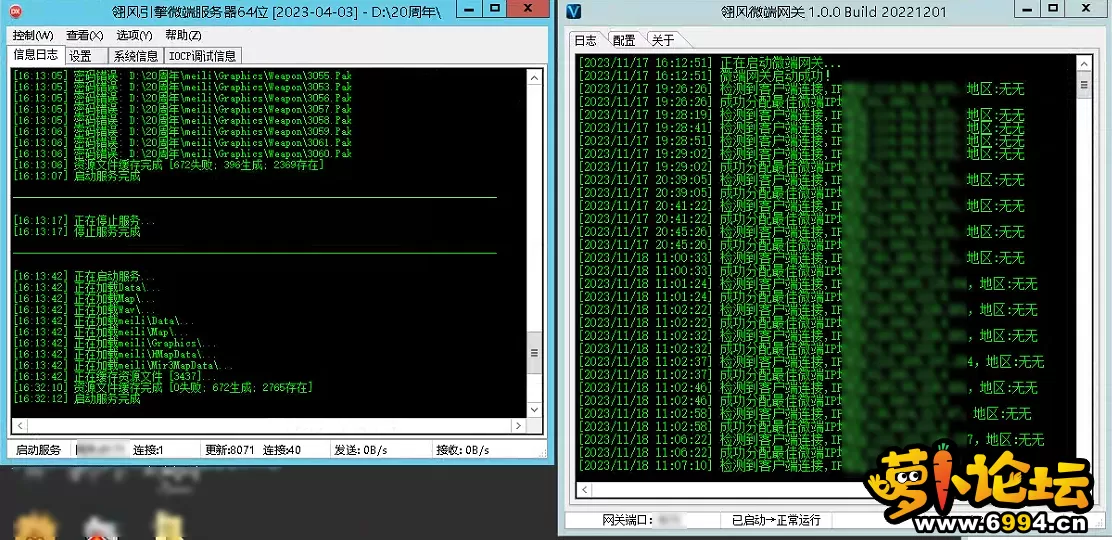Click the right arrow of the server log horizontal scrollbar
Image resolution: width=1112 pixels, height=540 pixels.
pyautogui.click(x=518, y=426)
